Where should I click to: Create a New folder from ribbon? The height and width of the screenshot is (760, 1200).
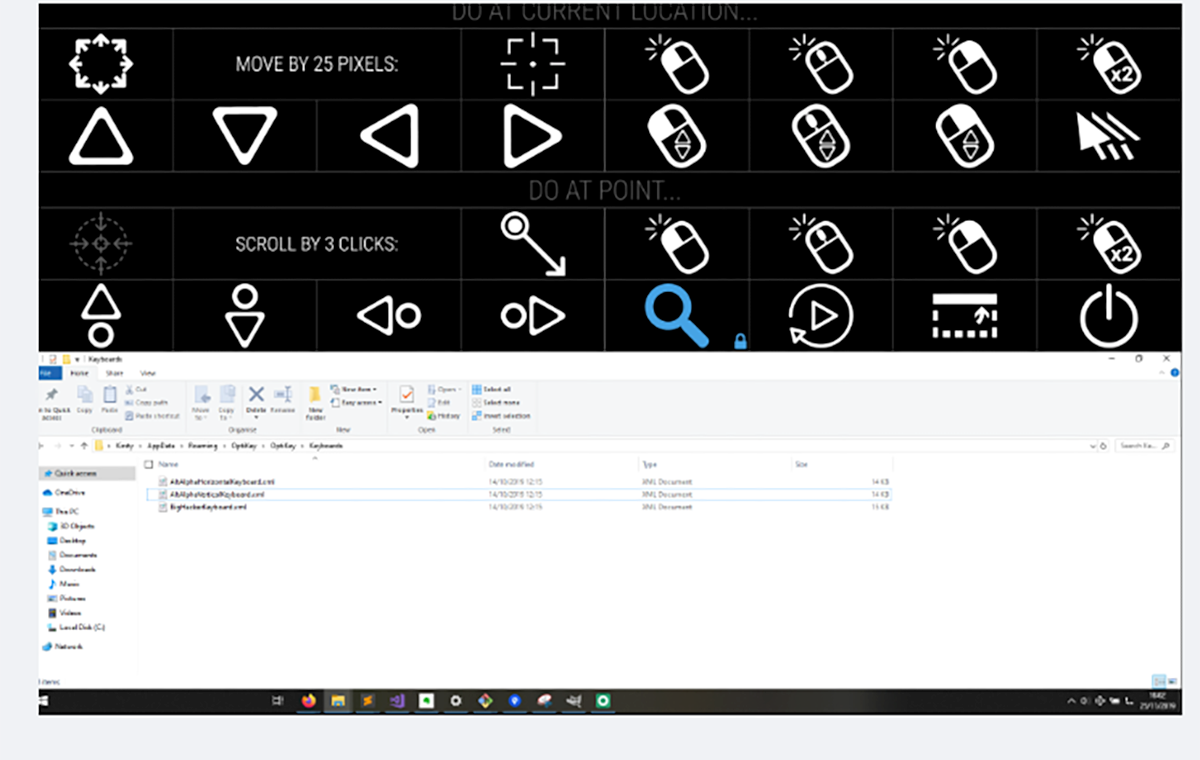[x=315, y=403]
